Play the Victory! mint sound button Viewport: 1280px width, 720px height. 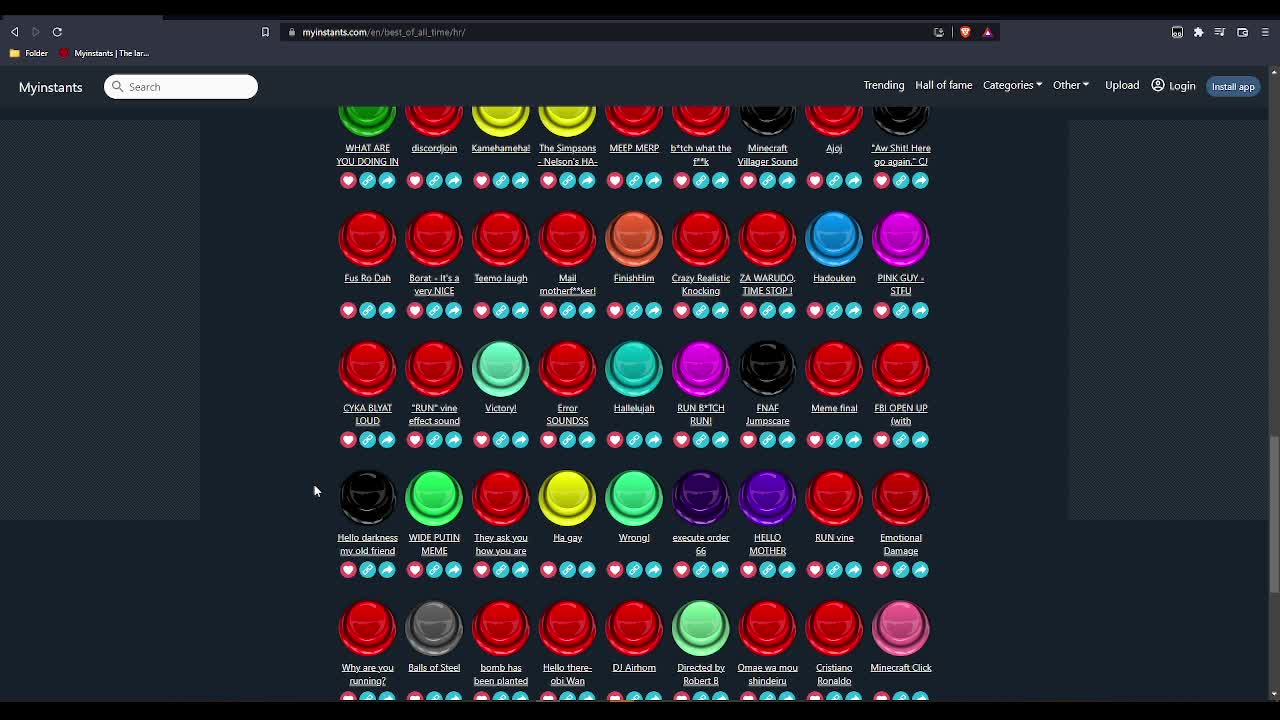501,370
